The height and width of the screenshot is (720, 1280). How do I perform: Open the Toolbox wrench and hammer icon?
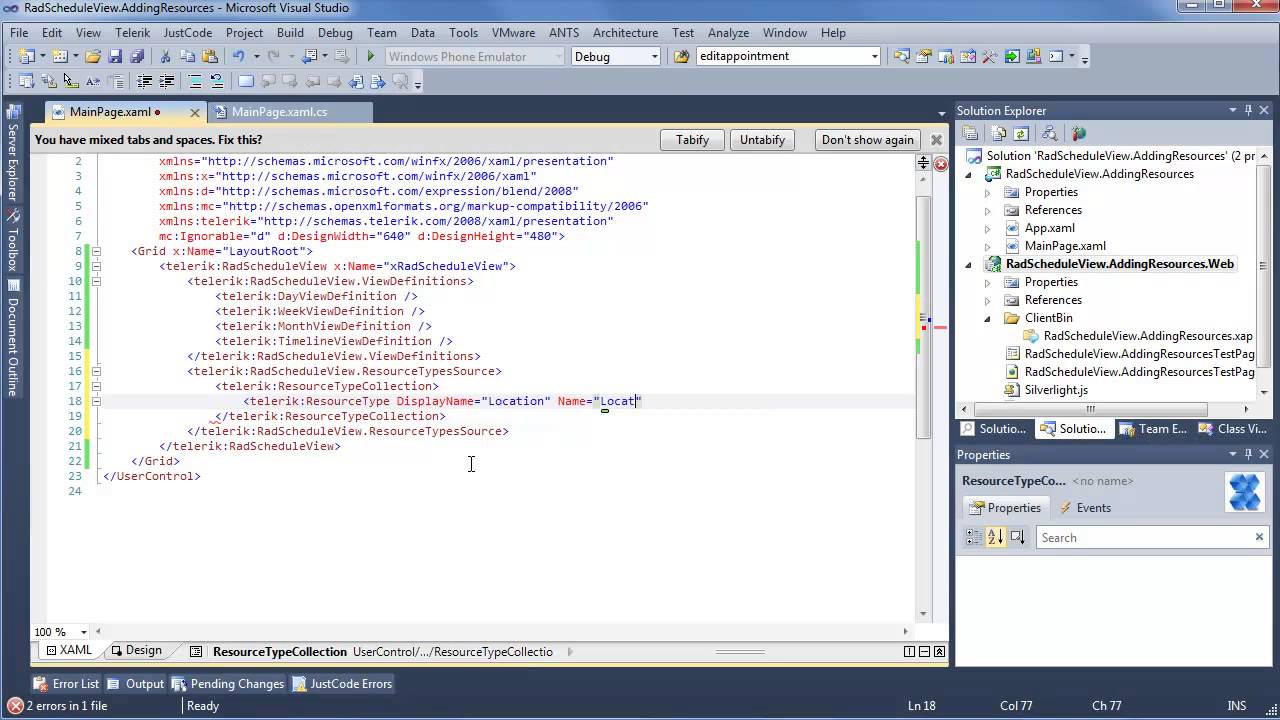point(990,57)
